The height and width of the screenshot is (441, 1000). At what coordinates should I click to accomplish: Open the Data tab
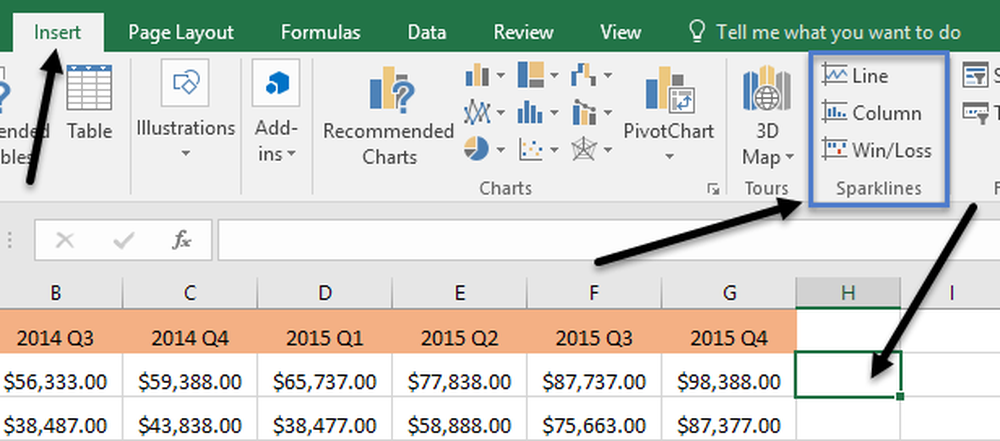[427, 32]
